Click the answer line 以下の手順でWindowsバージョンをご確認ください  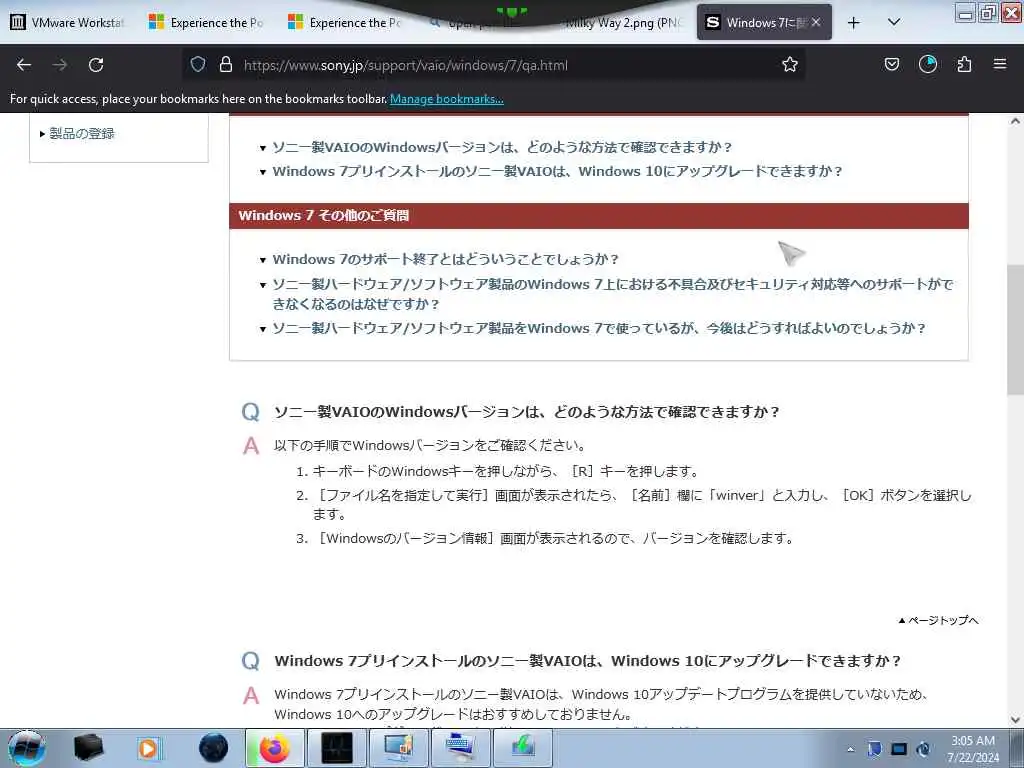429,445
